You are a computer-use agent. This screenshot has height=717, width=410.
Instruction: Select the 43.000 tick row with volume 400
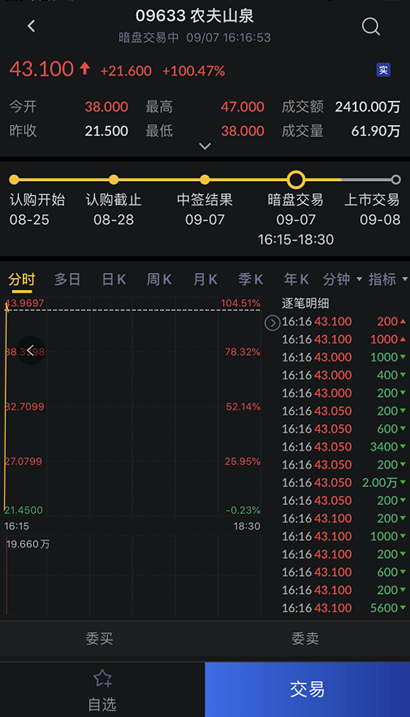344,375
